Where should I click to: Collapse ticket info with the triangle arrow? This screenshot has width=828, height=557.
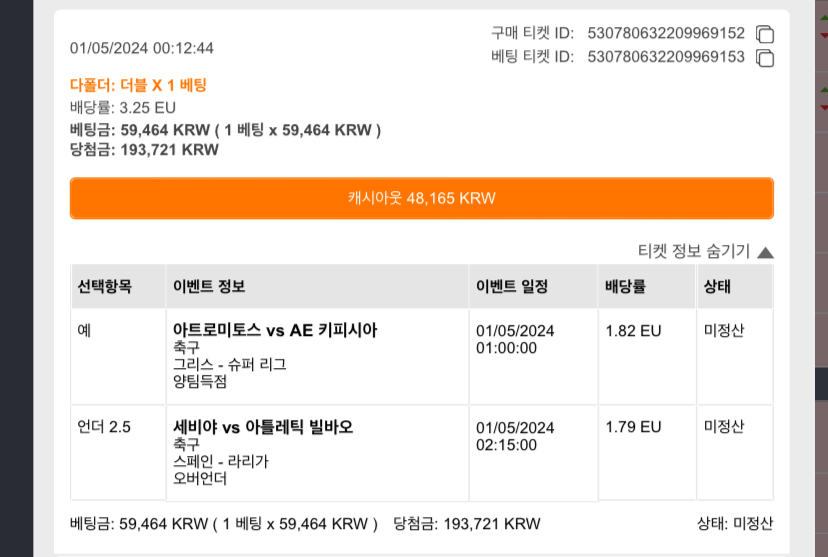(765, 252)
